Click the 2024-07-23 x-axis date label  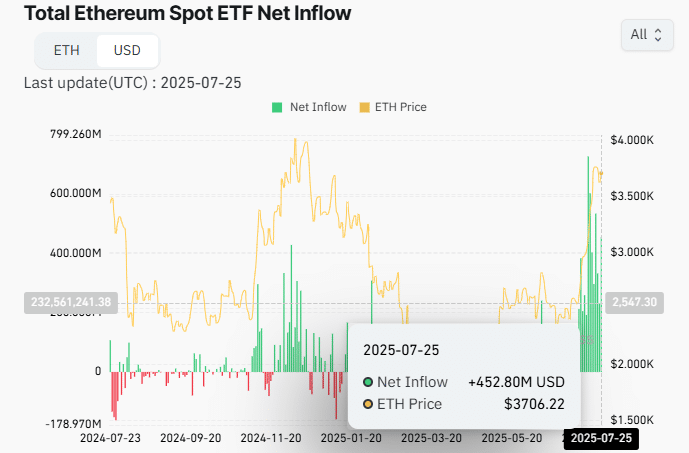point(111,438)
